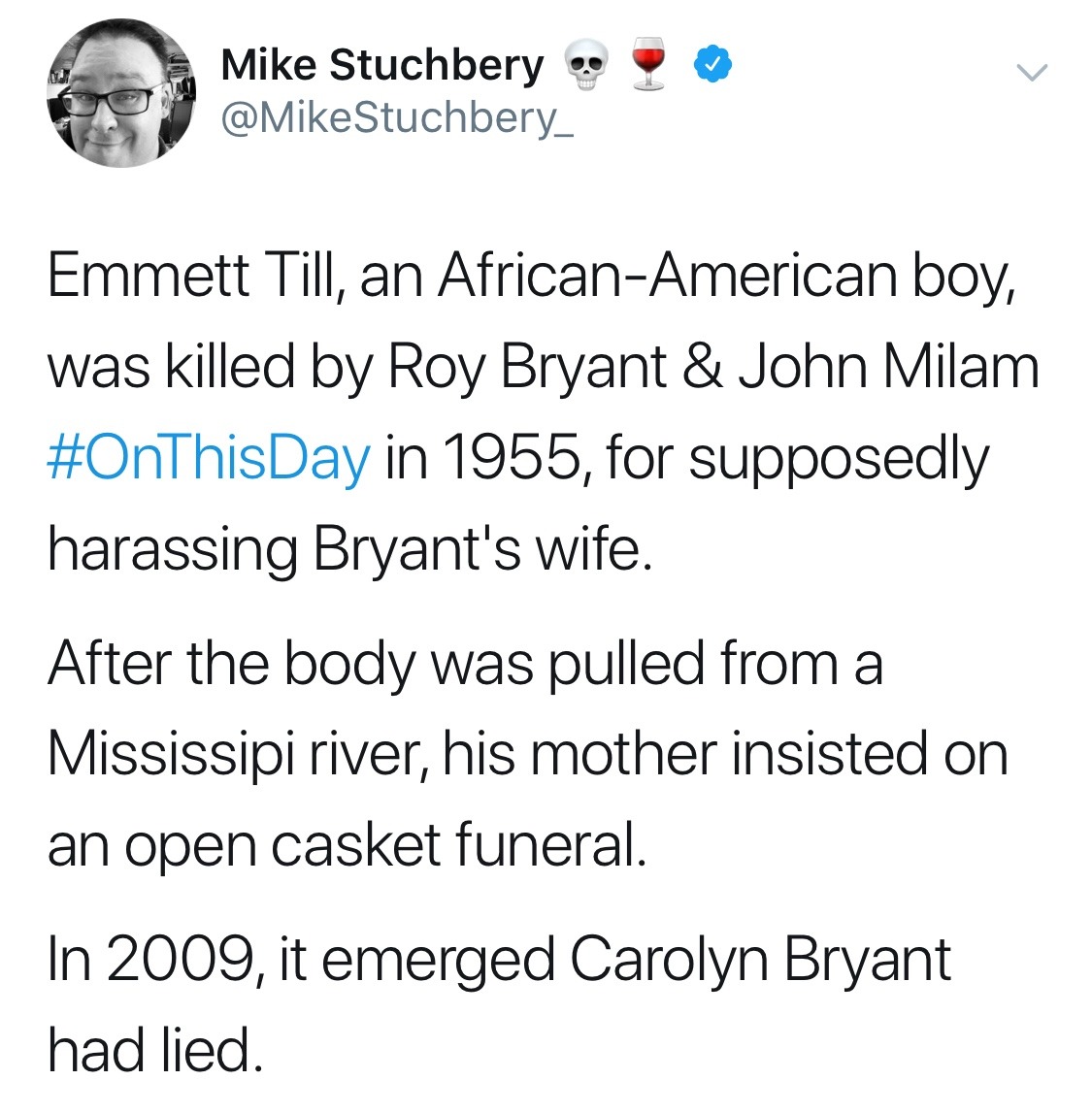Image resolution: width=1092 pixels, height=1113 pixels.
Task: Click the blue verified checkmark badge
Action: click(x=712, y=64)
